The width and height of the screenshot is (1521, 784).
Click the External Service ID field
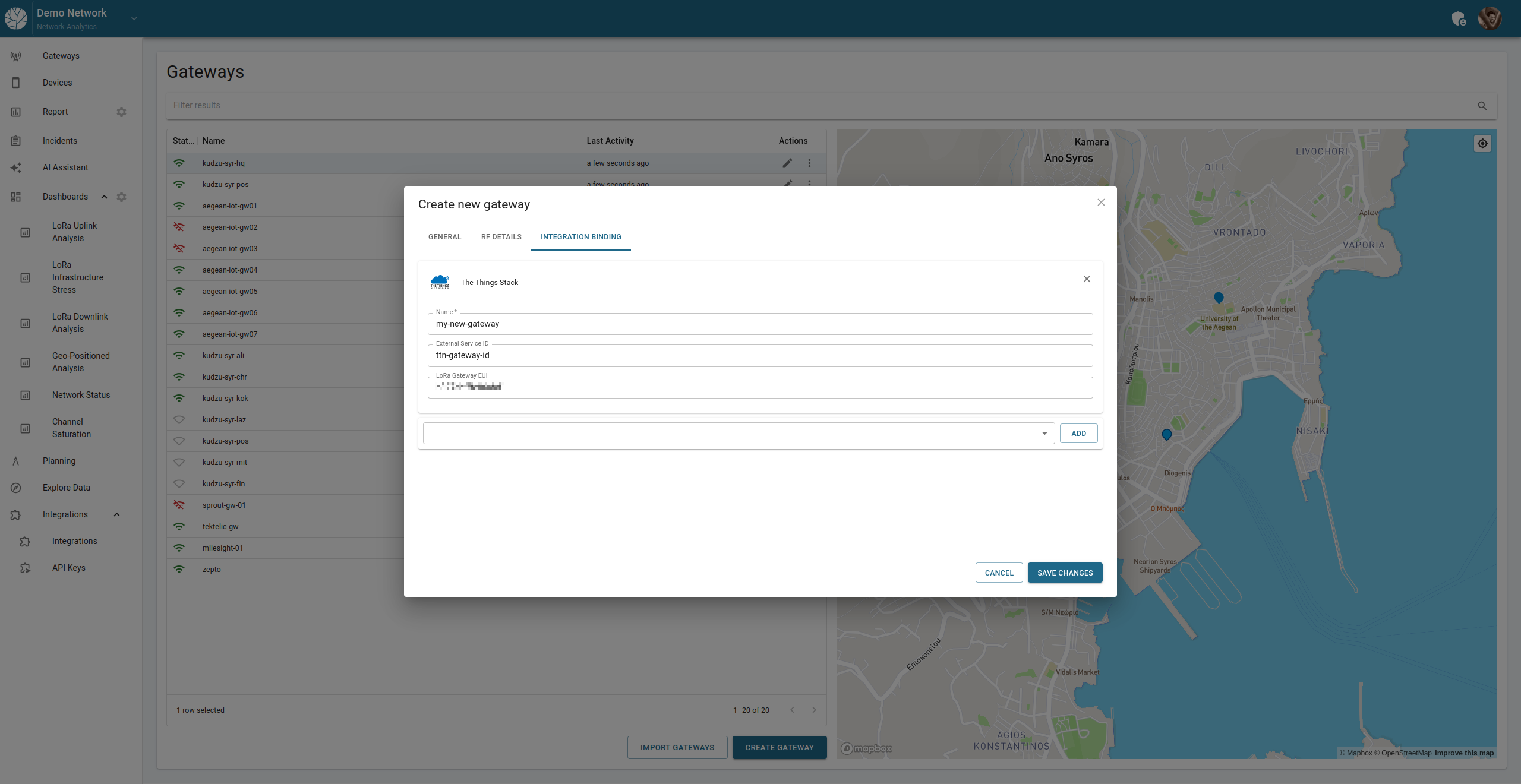pos(759,356)
